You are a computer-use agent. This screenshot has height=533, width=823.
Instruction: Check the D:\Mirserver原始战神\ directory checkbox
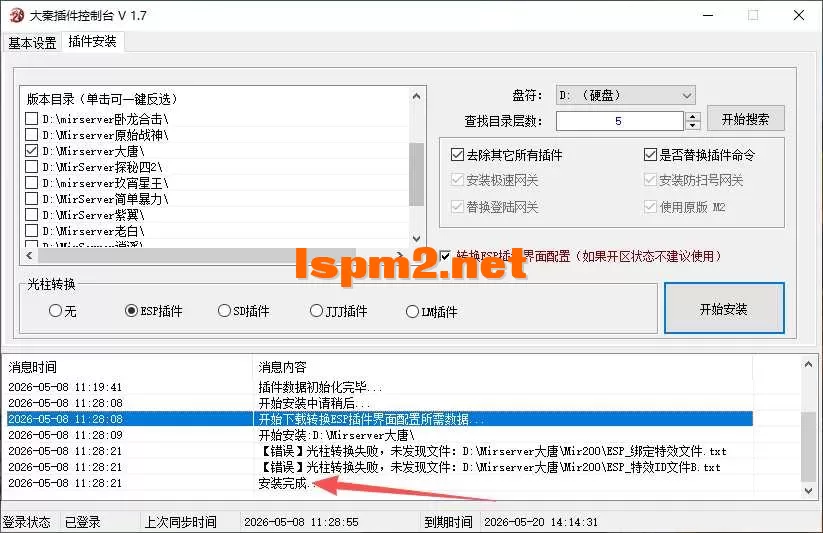point(31,134)
